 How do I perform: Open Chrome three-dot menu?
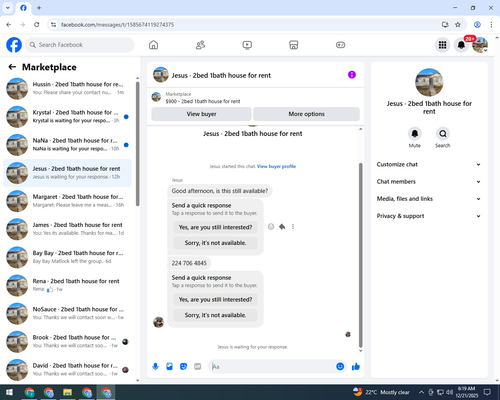pos(491,25)
